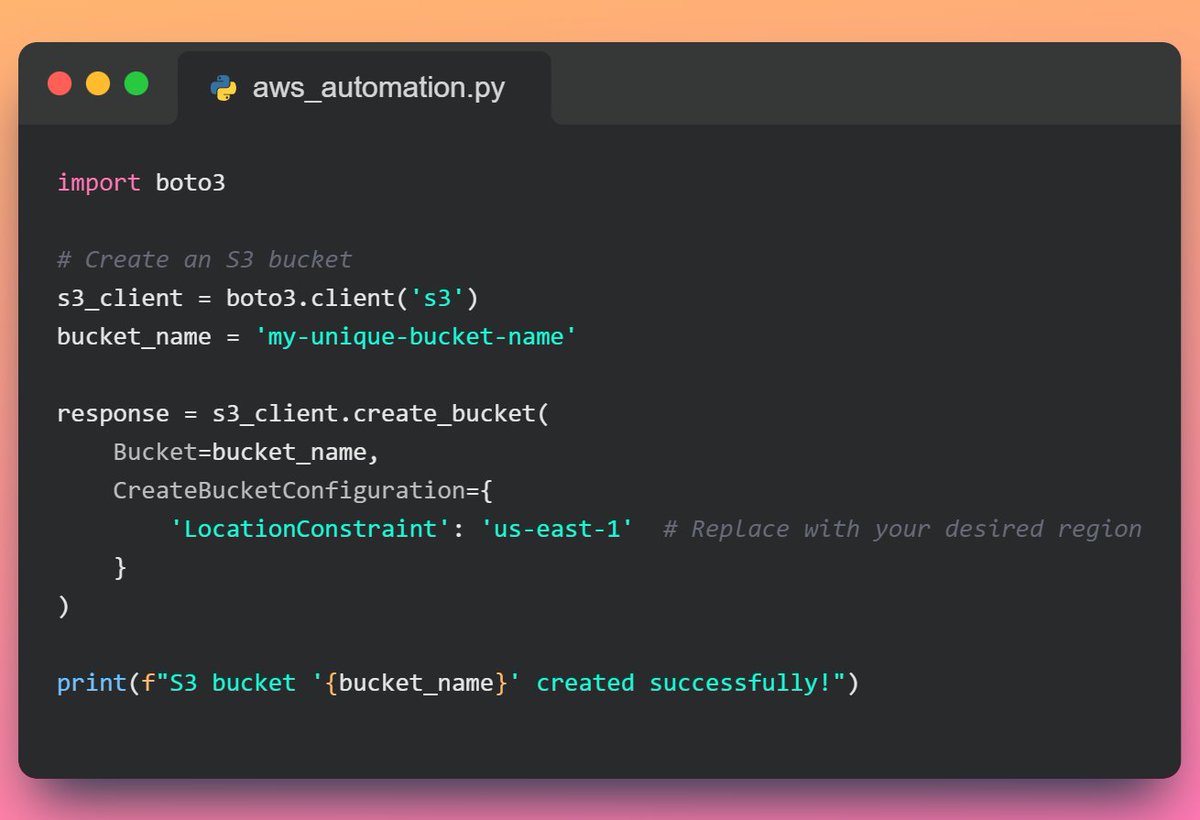Switch to the aws_automation.py tab
Image resolution: width=1200 pixels, height=820 pixels.
coord(378,87)
